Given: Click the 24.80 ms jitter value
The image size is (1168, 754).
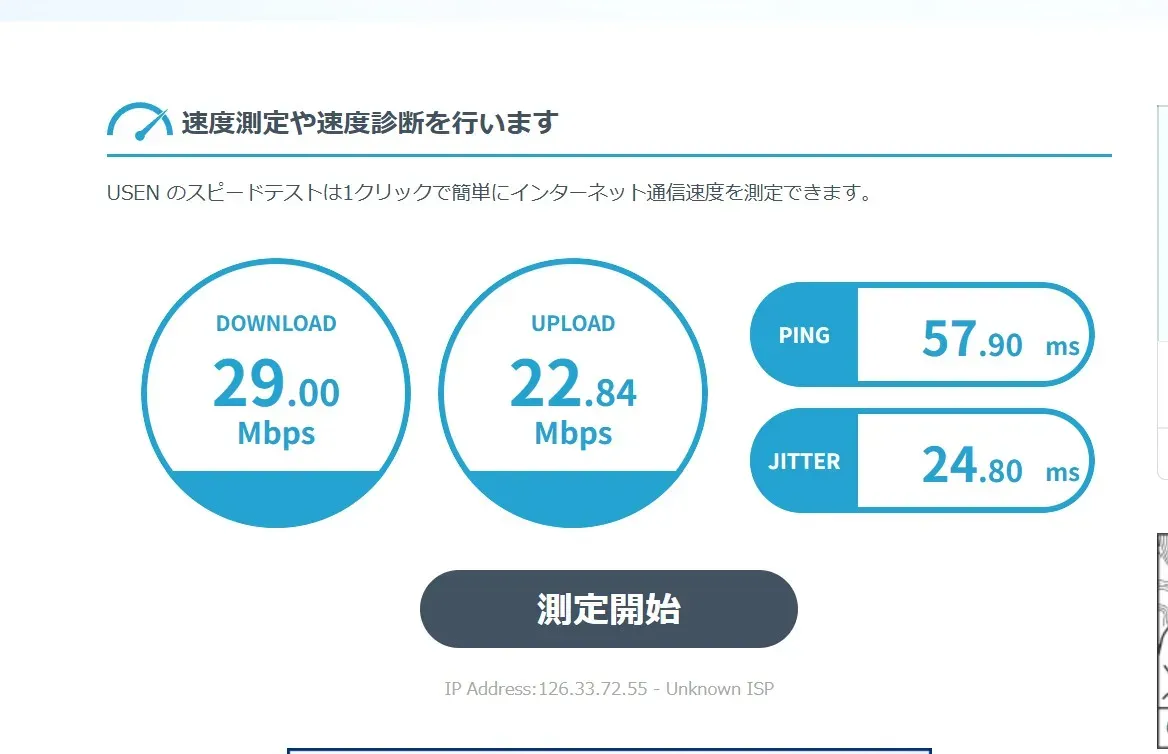Looking at the screenshot, I should tap(1000, 465).
